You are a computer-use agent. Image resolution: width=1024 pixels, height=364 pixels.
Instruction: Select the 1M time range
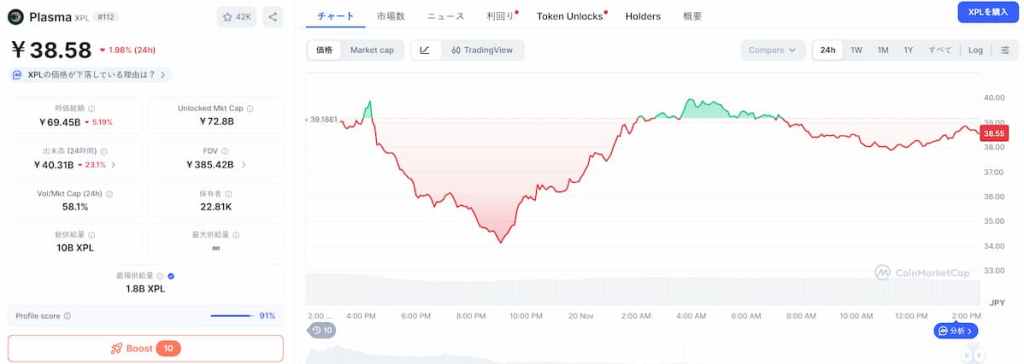[882, 50]
